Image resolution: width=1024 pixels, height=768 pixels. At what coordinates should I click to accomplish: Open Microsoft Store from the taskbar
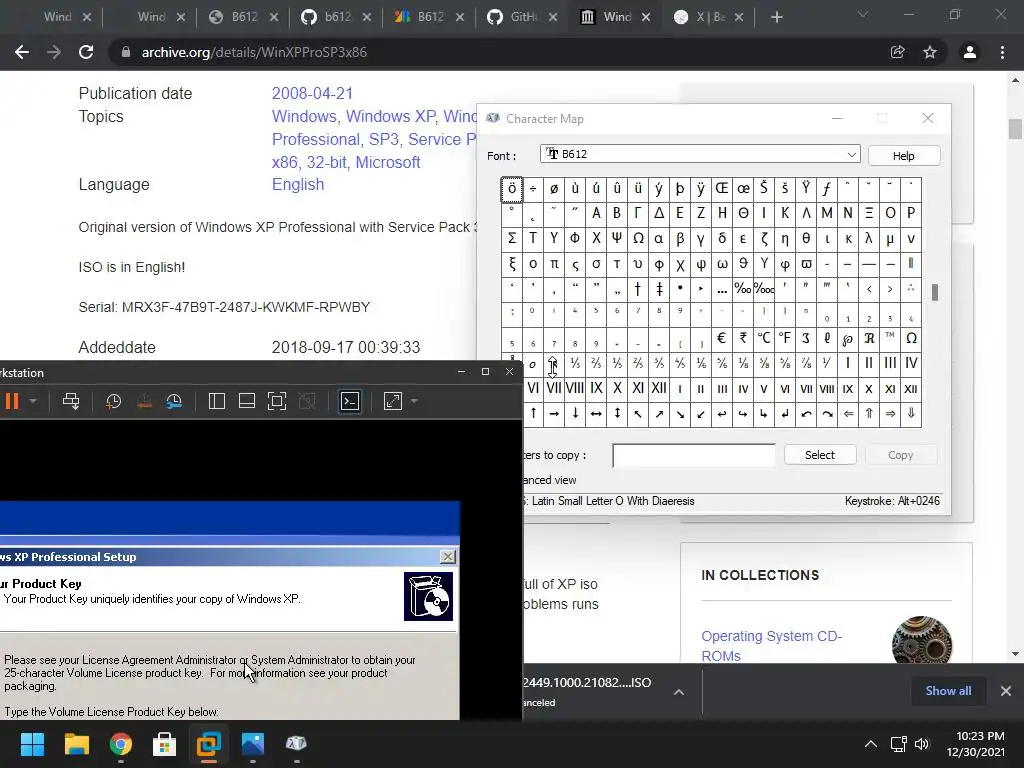click(x=165, y=744)
